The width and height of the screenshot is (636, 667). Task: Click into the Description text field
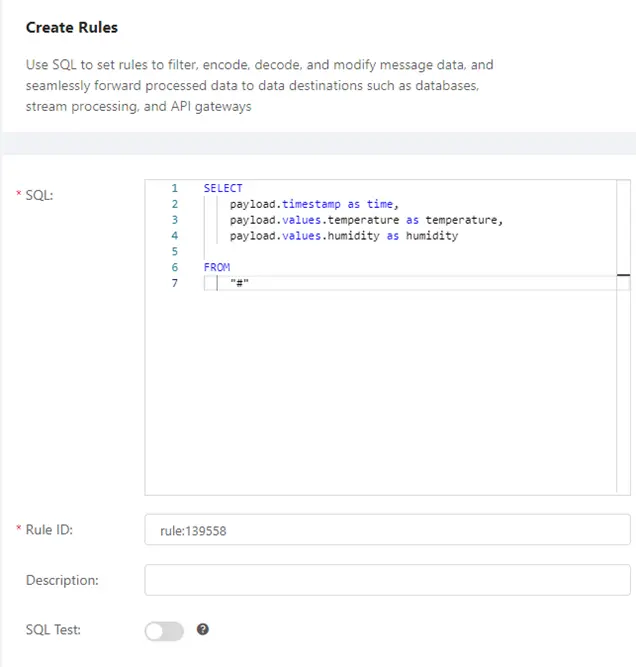[x=387, y=580]
